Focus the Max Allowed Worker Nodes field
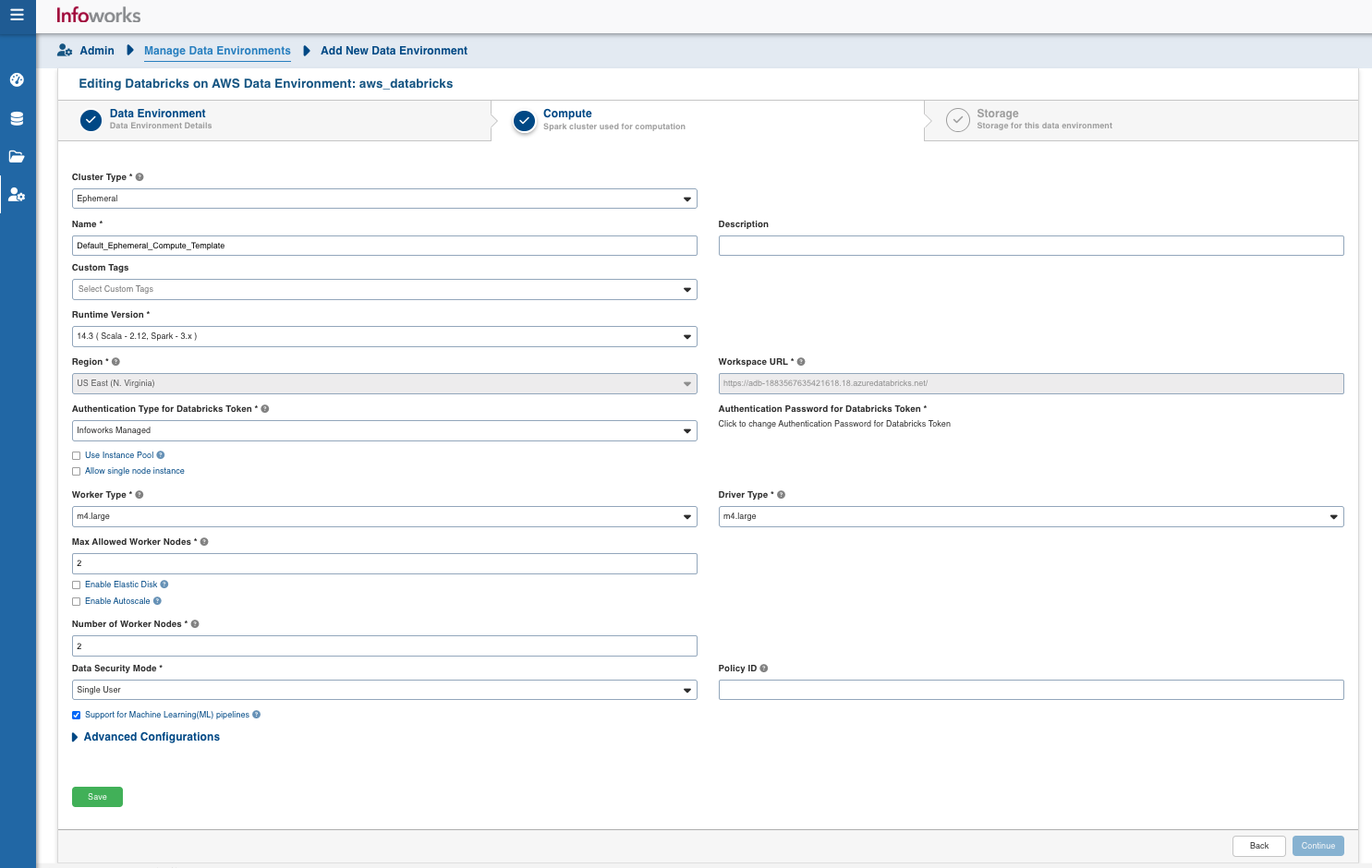The image size is (1372, 868). (384, 563)
